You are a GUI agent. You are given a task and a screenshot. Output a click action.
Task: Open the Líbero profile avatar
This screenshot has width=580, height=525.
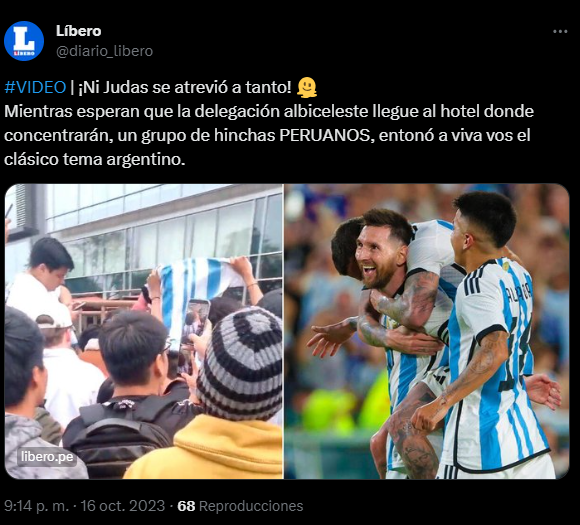pos(24,41)
